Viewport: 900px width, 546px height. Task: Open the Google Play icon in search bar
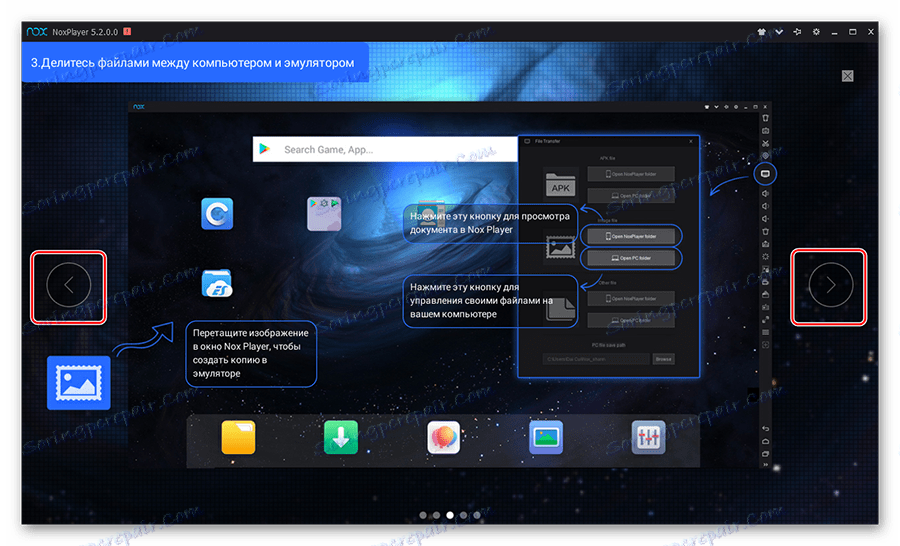265,149
